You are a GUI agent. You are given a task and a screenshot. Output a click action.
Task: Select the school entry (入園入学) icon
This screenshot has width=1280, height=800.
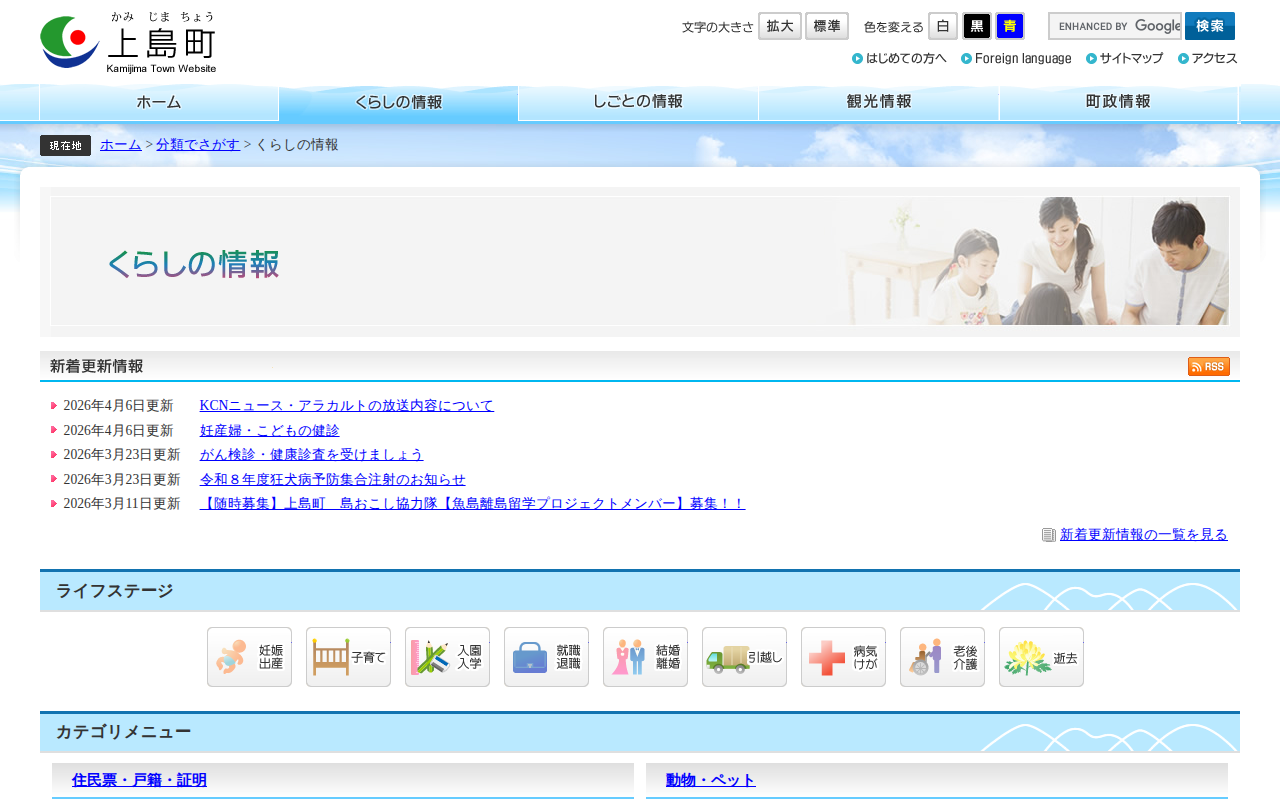(447, 657)
